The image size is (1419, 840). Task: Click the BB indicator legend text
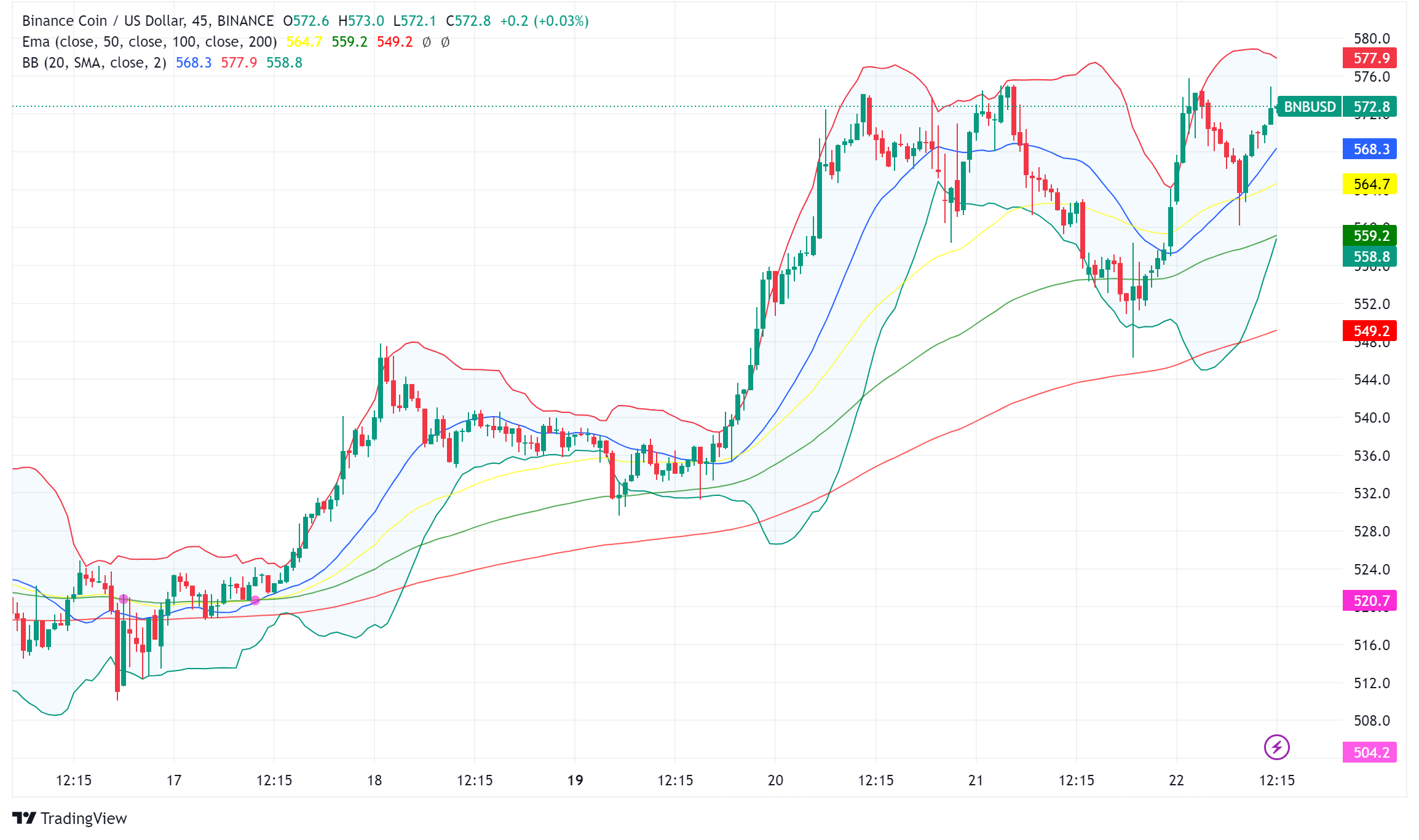pos(94,63)
